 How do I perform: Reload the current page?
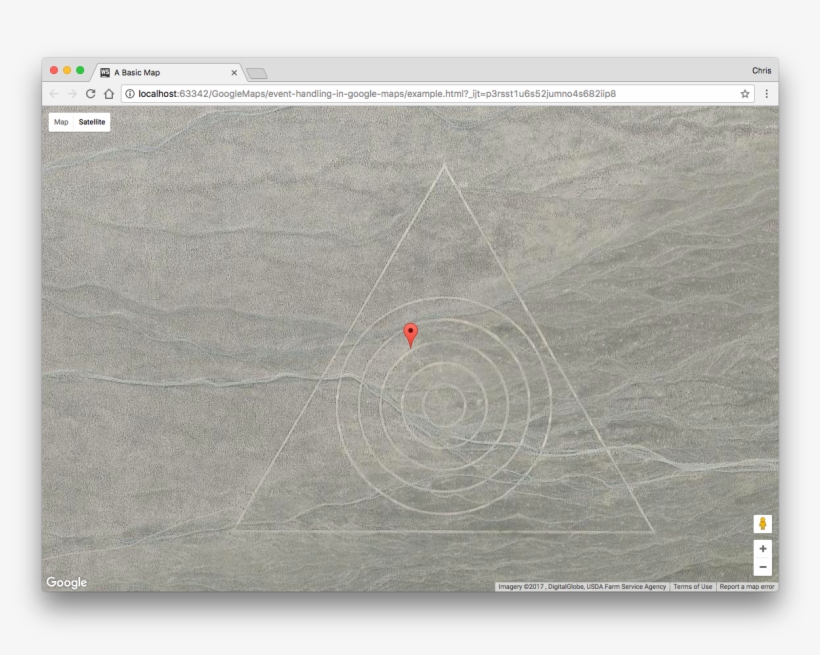[x=90, y=94]
